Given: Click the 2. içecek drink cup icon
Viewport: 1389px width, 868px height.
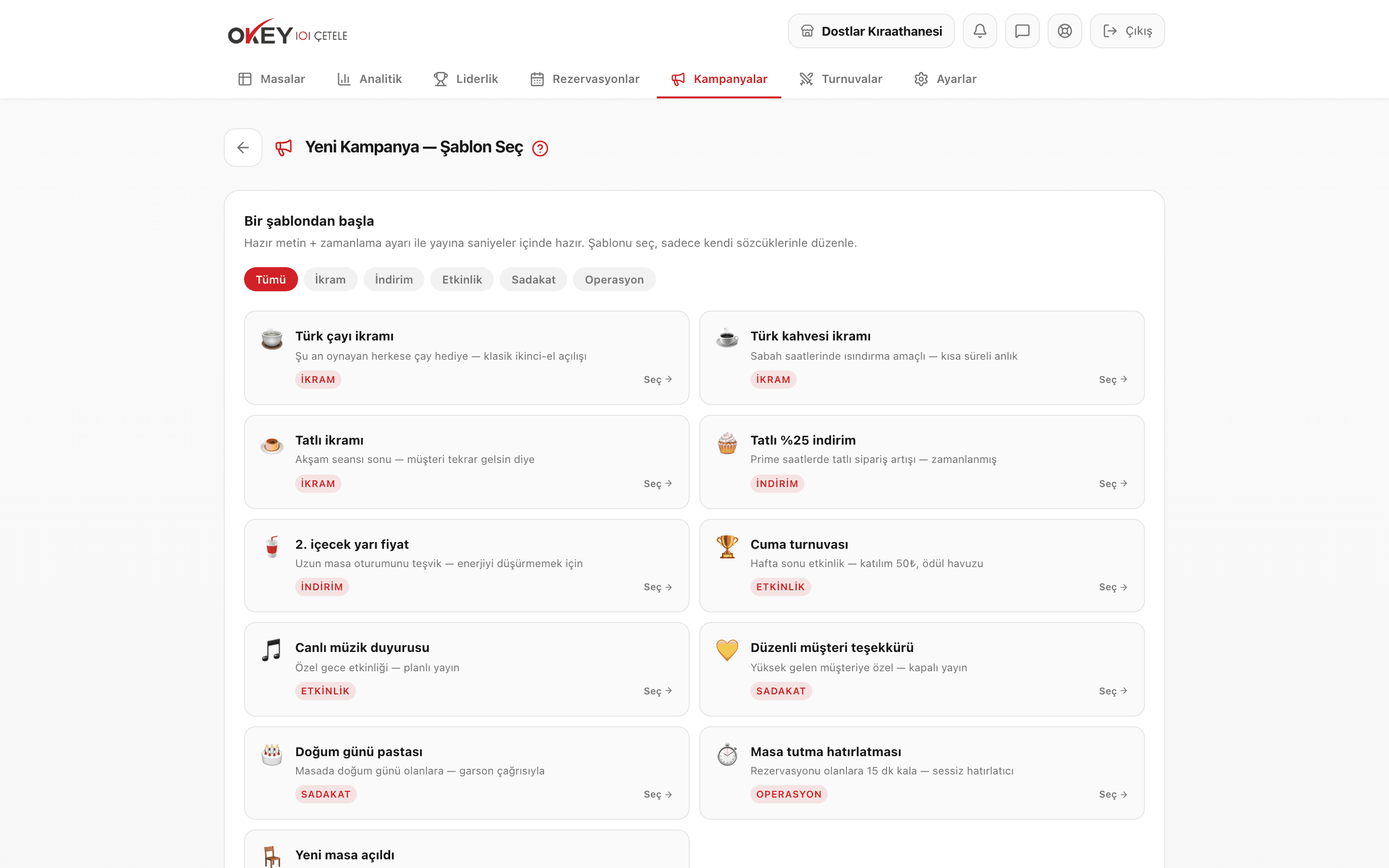Looking at the screenshot, I should [272, 547].
